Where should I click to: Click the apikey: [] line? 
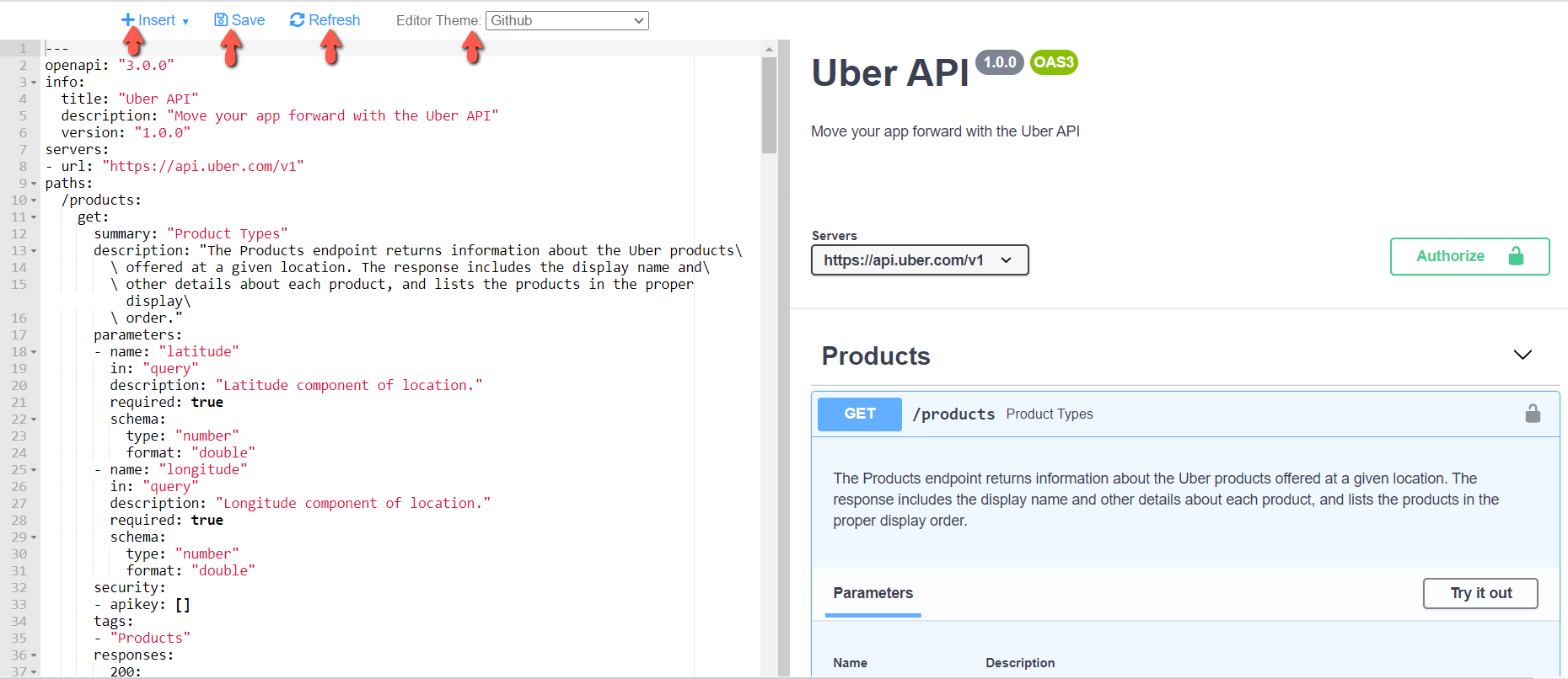pyautogui.click(x=142, y=604)
